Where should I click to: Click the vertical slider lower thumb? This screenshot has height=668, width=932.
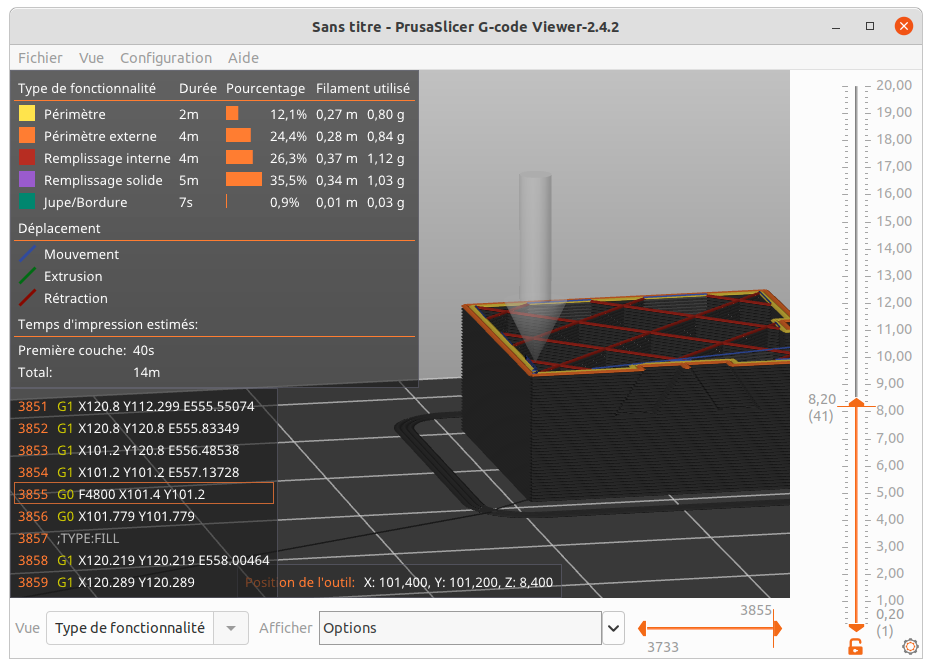[856, 628]
